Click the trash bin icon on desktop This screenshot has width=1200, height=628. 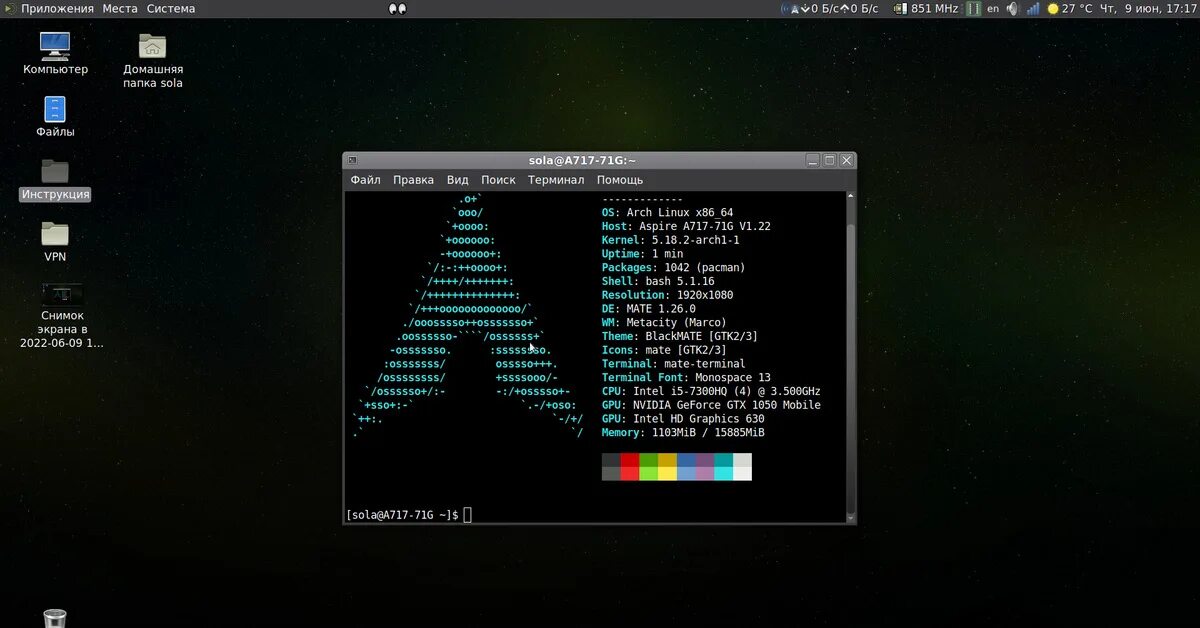coord(55,618)
